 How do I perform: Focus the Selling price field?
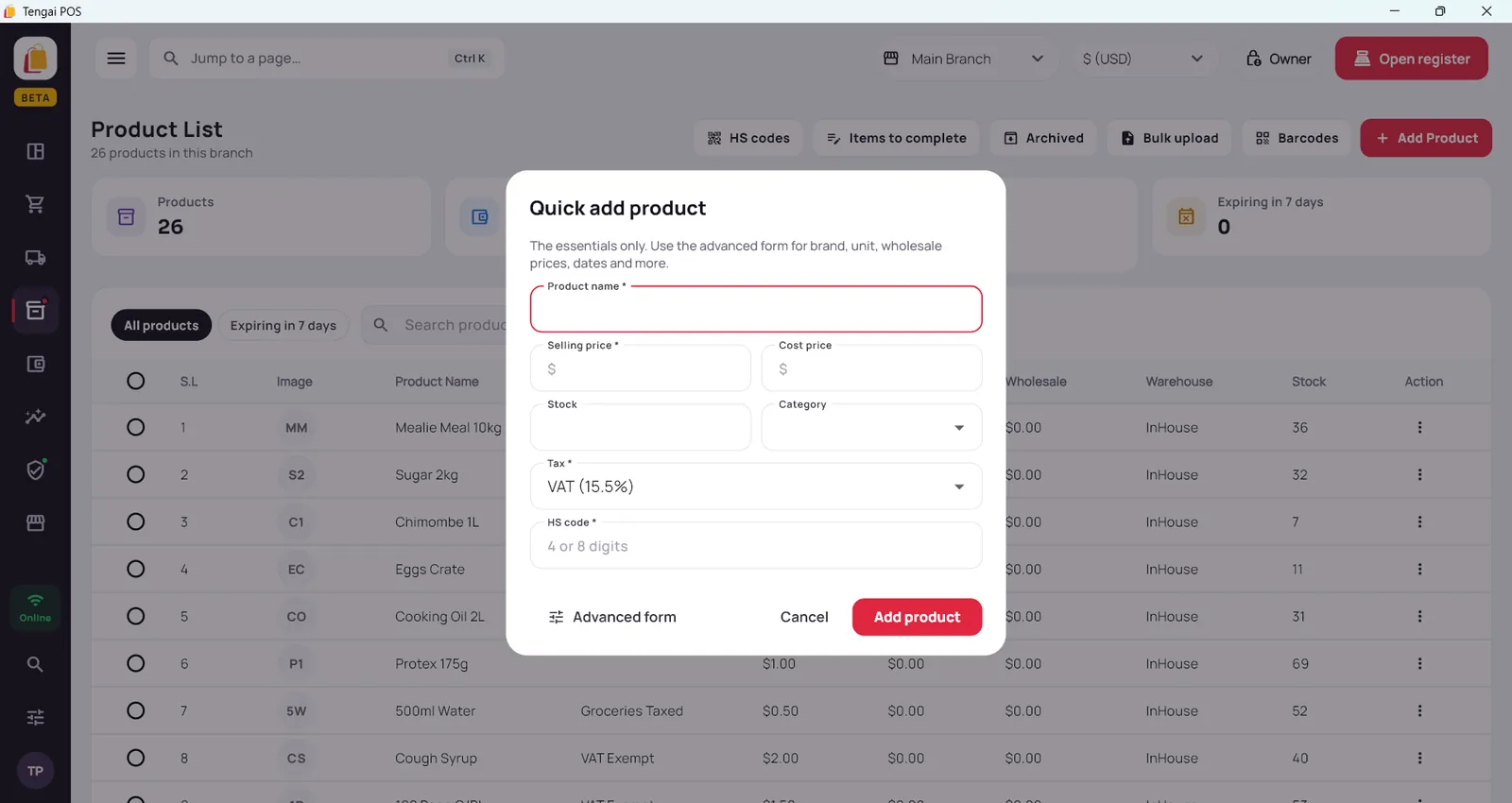[641, 368]
